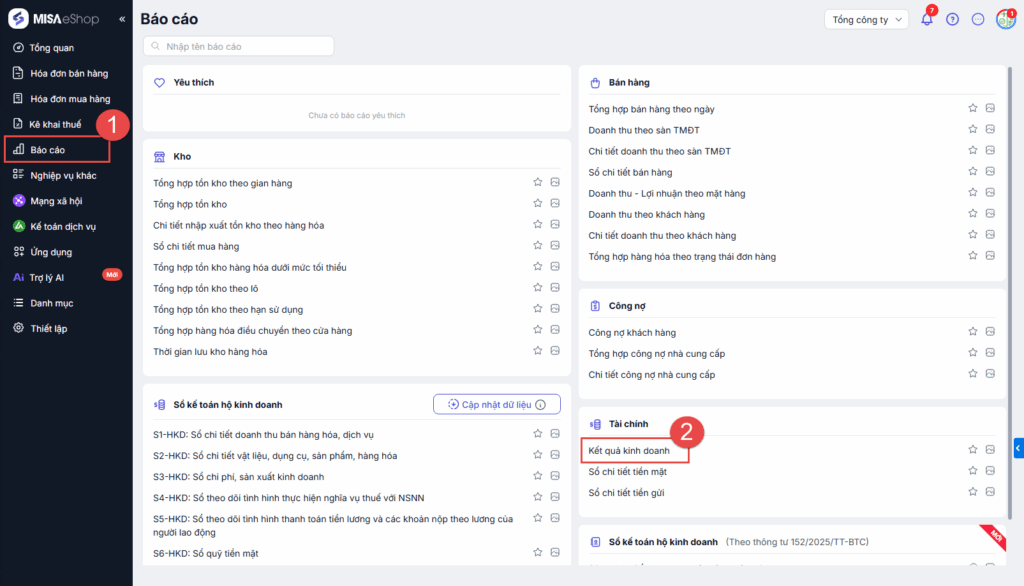
Task: Collapse the left sidebar with double chevron
Action: [122, 19]
